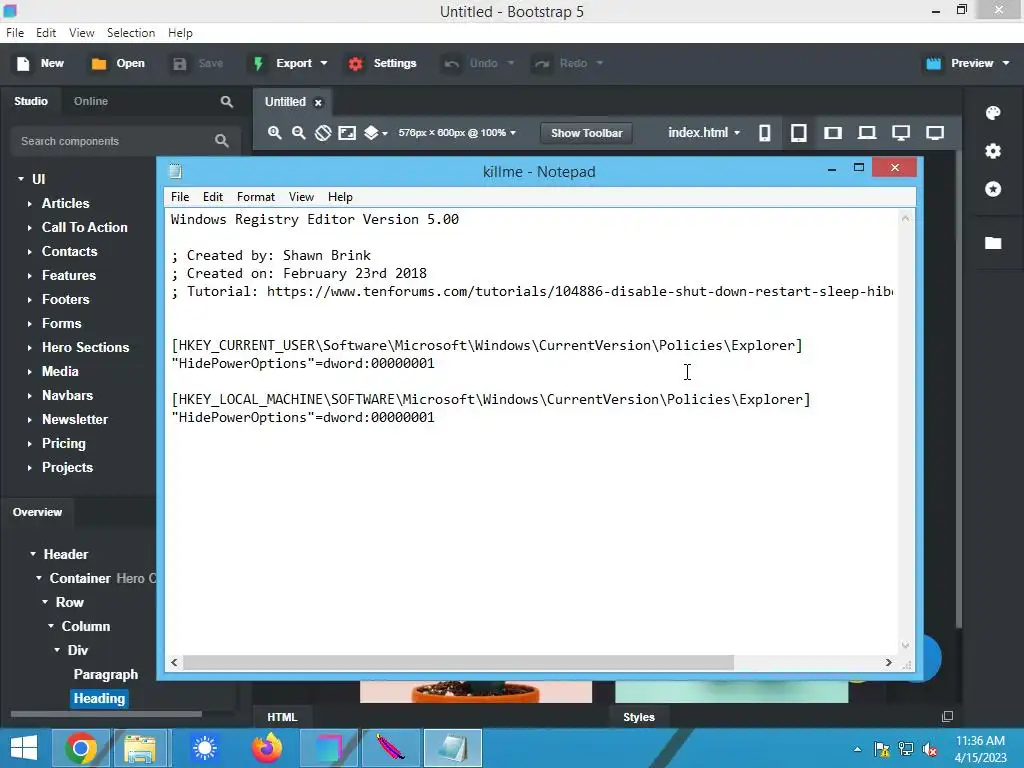This screenshot has height=768, width=1024.
Task: Select Heading in the Overview tree
Action: [x=99, y=698]
